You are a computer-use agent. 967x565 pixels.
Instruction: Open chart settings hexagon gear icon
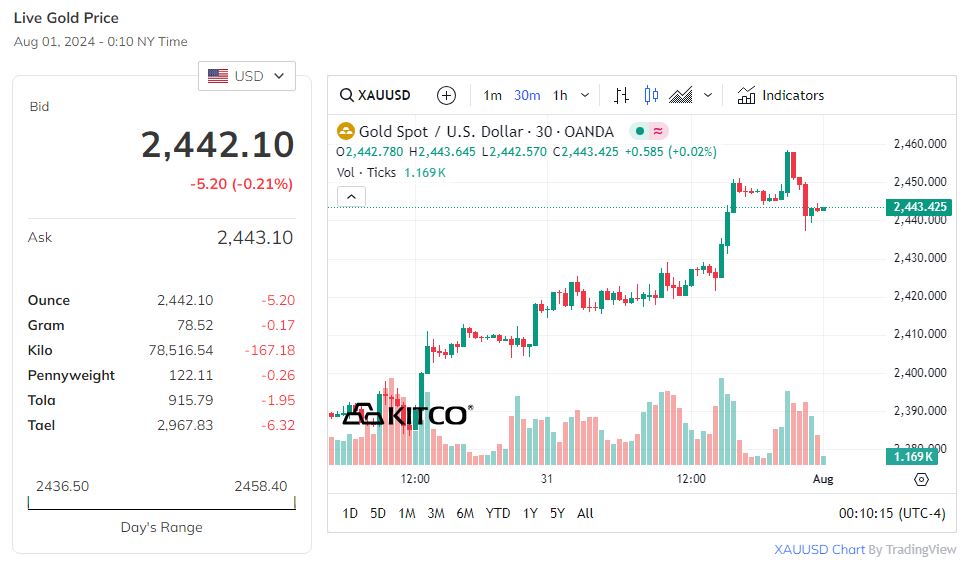pos(921,479)
